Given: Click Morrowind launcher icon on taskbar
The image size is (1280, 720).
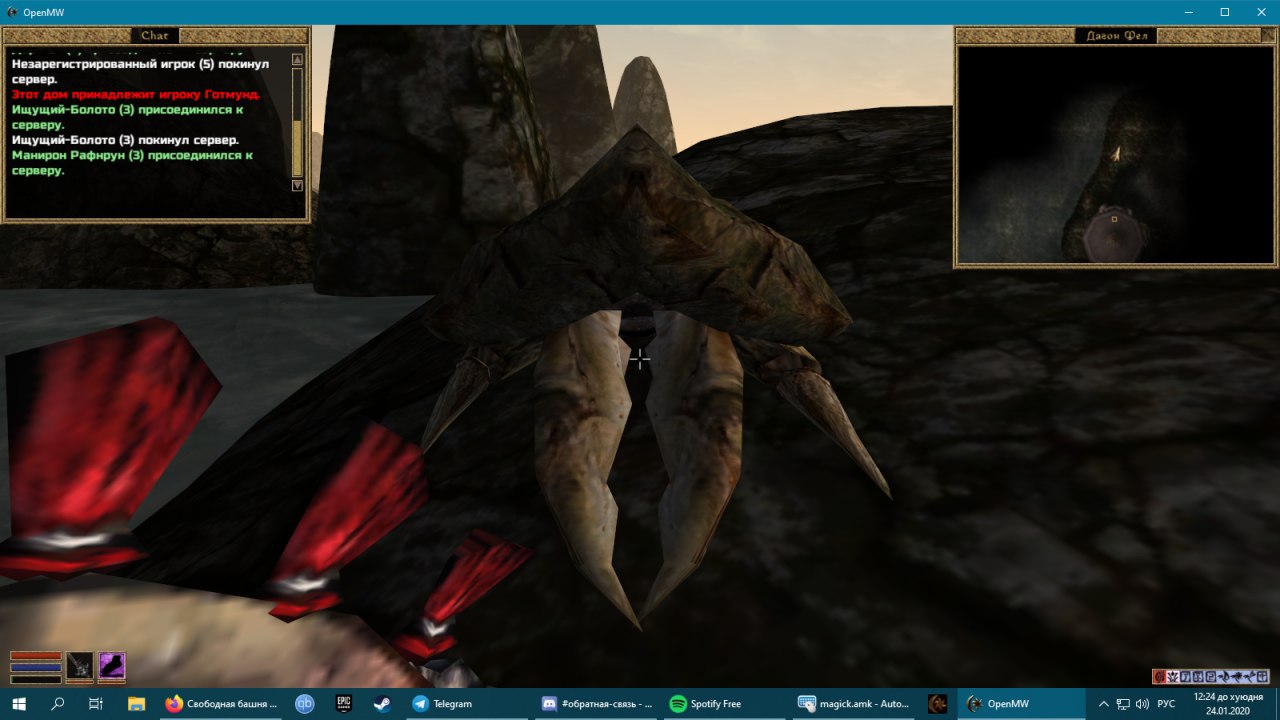Looking at the screenshot, I should coord(937,704).
